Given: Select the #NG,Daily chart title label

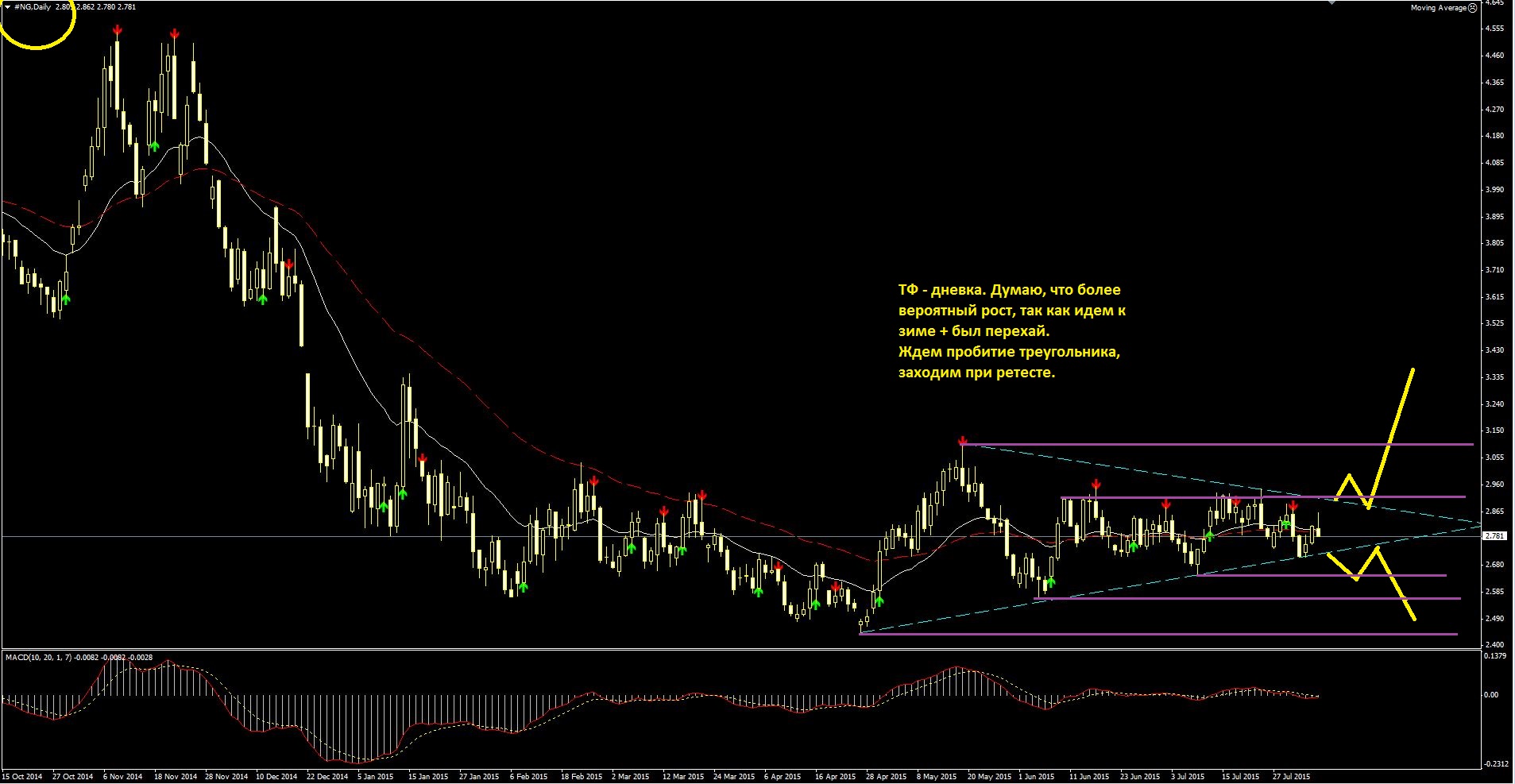Looking at the screenshot, I should tap(33, 6).
